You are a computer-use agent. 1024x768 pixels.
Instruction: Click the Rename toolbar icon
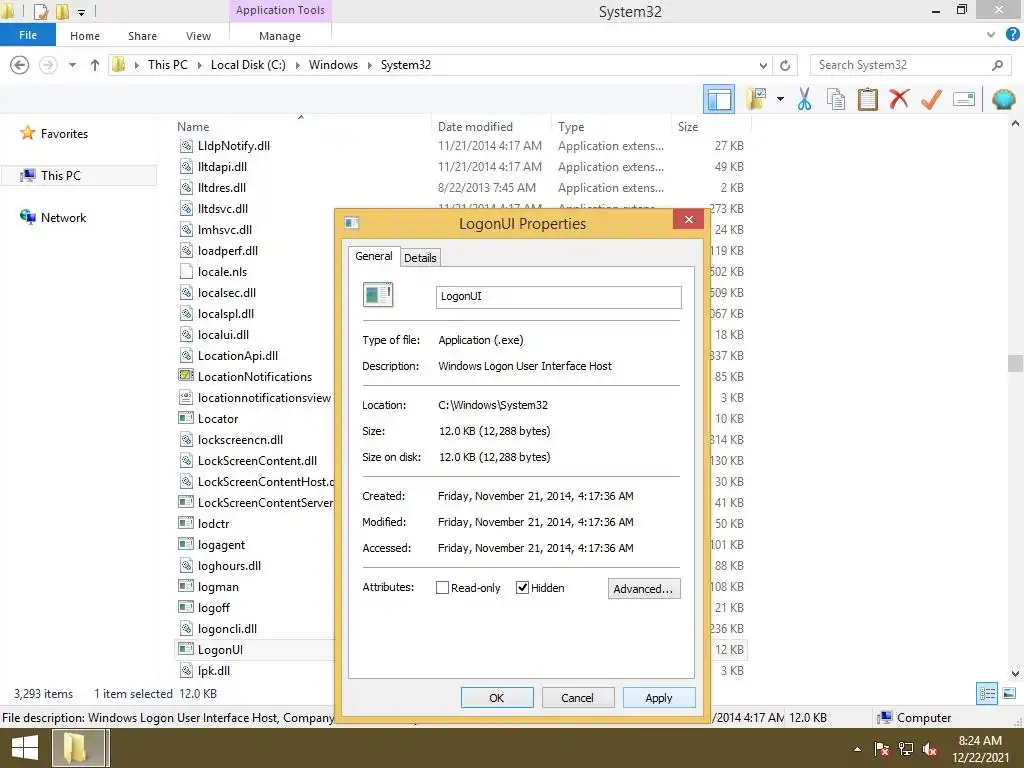tap(964, 99)
